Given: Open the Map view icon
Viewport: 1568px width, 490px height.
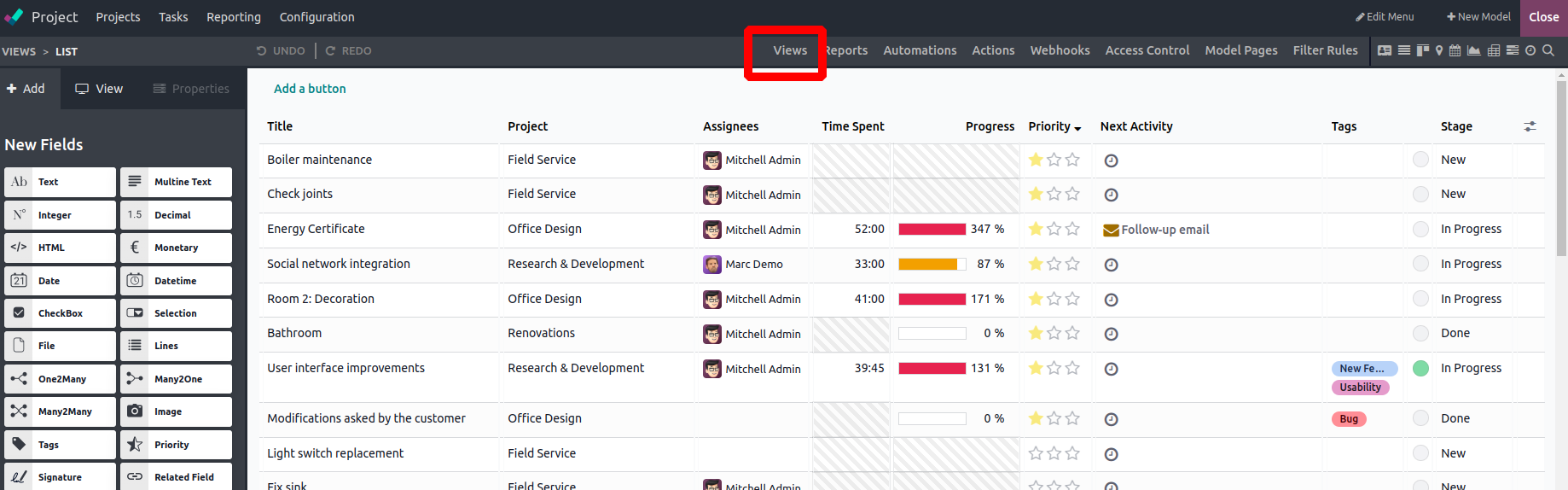Looking at the screenshot, I should pos(1439,50).
